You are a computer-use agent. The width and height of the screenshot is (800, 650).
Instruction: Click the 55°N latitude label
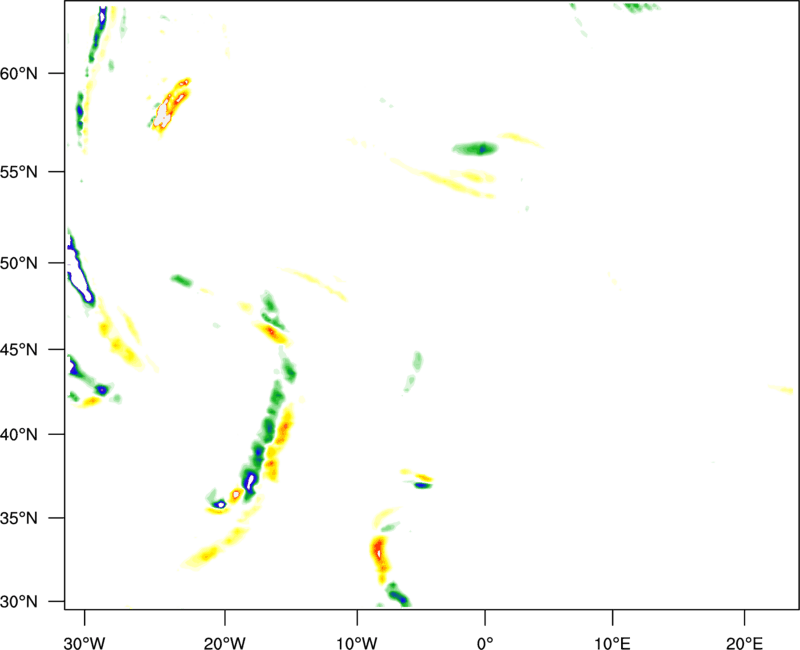coord(19,171)
